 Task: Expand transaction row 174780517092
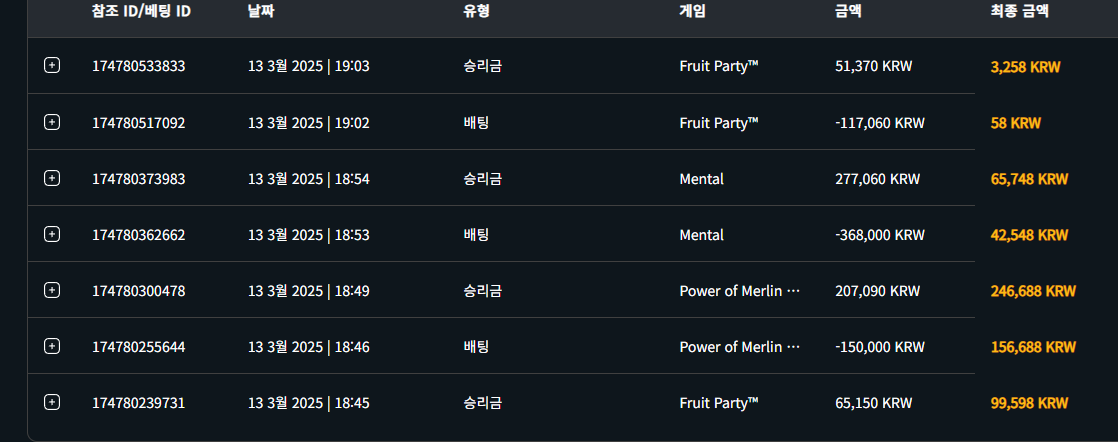52,122
